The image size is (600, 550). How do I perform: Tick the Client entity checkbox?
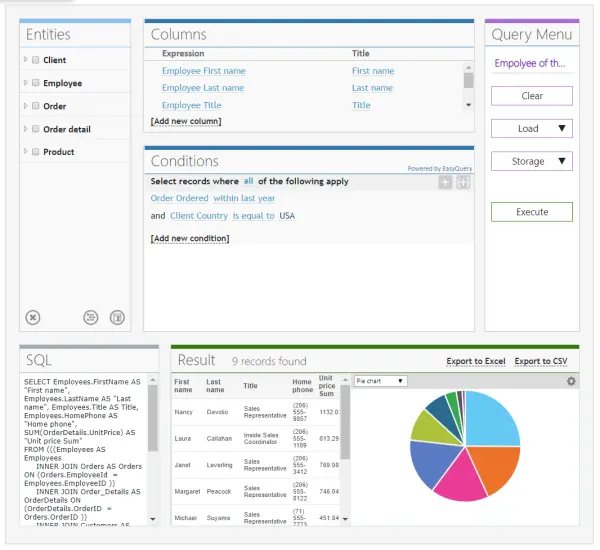36,60
